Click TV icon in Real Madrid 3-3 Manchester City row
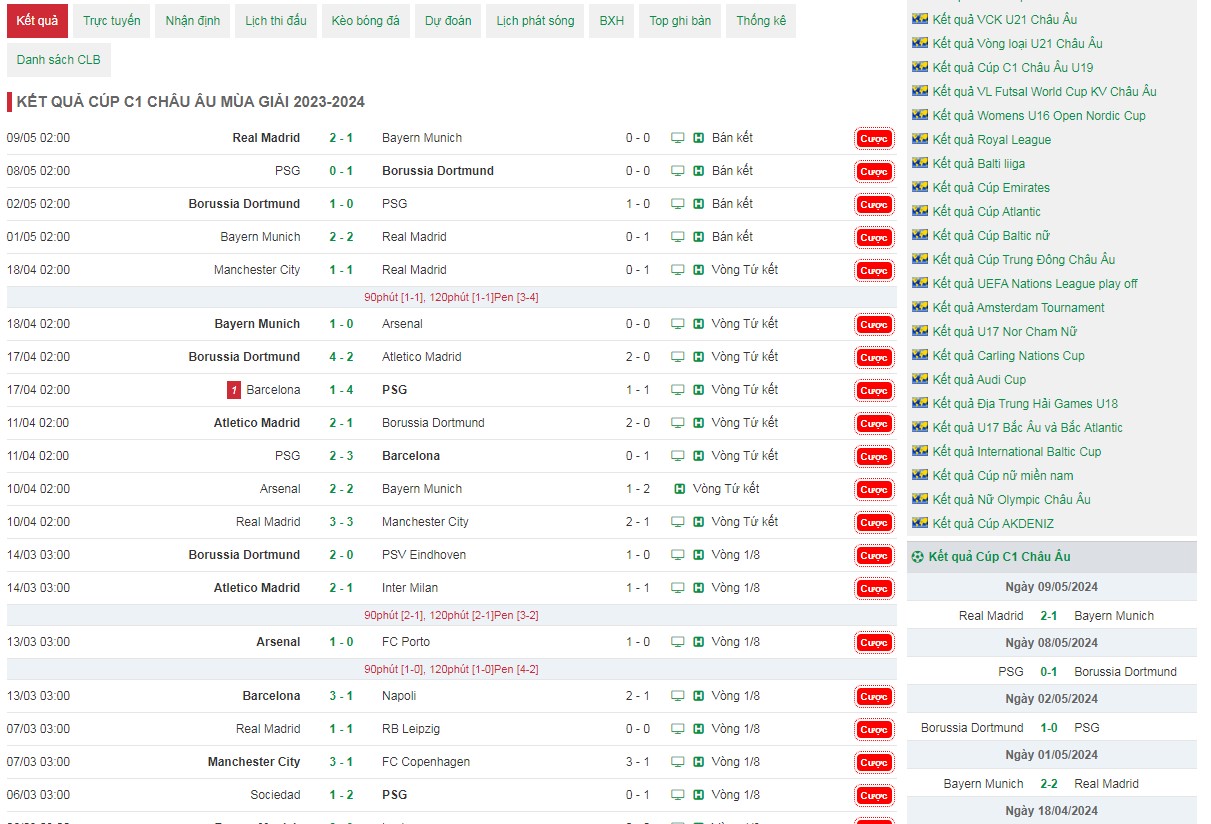The height and width of the screenshot is (824, 1211). [x=678, y=522]
